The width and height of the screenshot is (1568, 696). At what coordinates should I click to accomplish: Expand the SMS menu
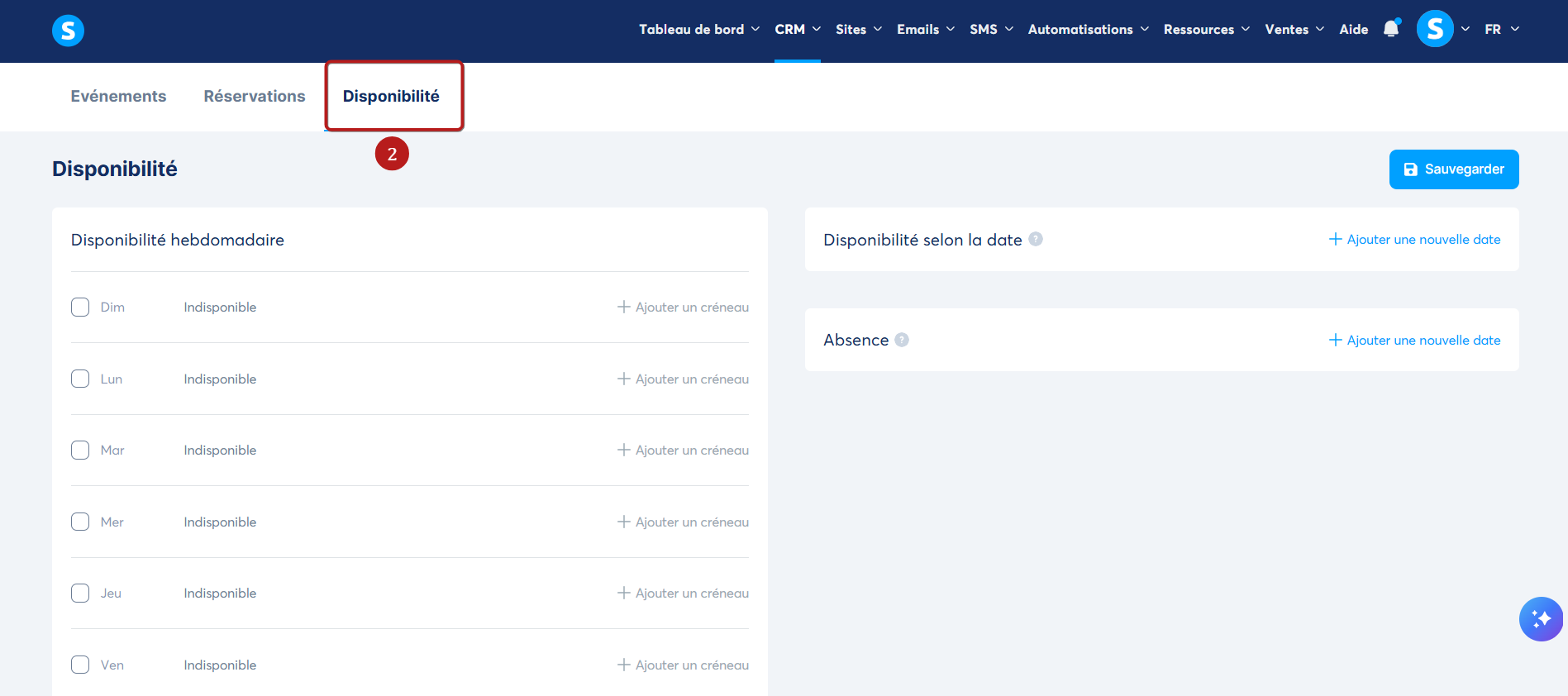tap(992, 29)
